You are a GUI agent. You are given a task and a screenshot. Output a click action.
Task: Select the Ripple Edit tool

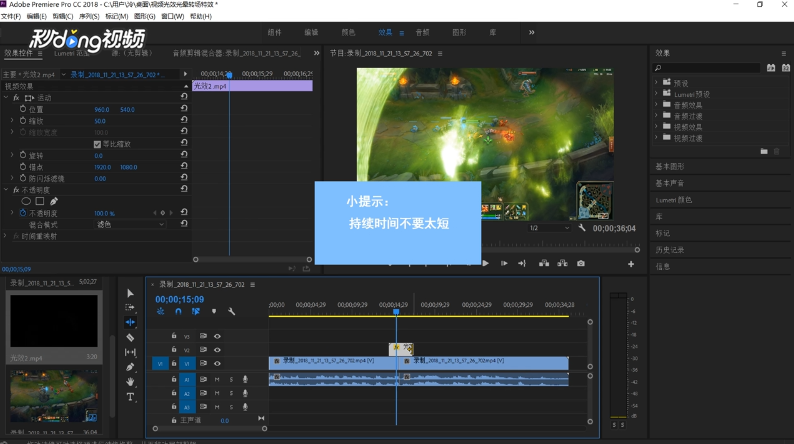point(130,322)
